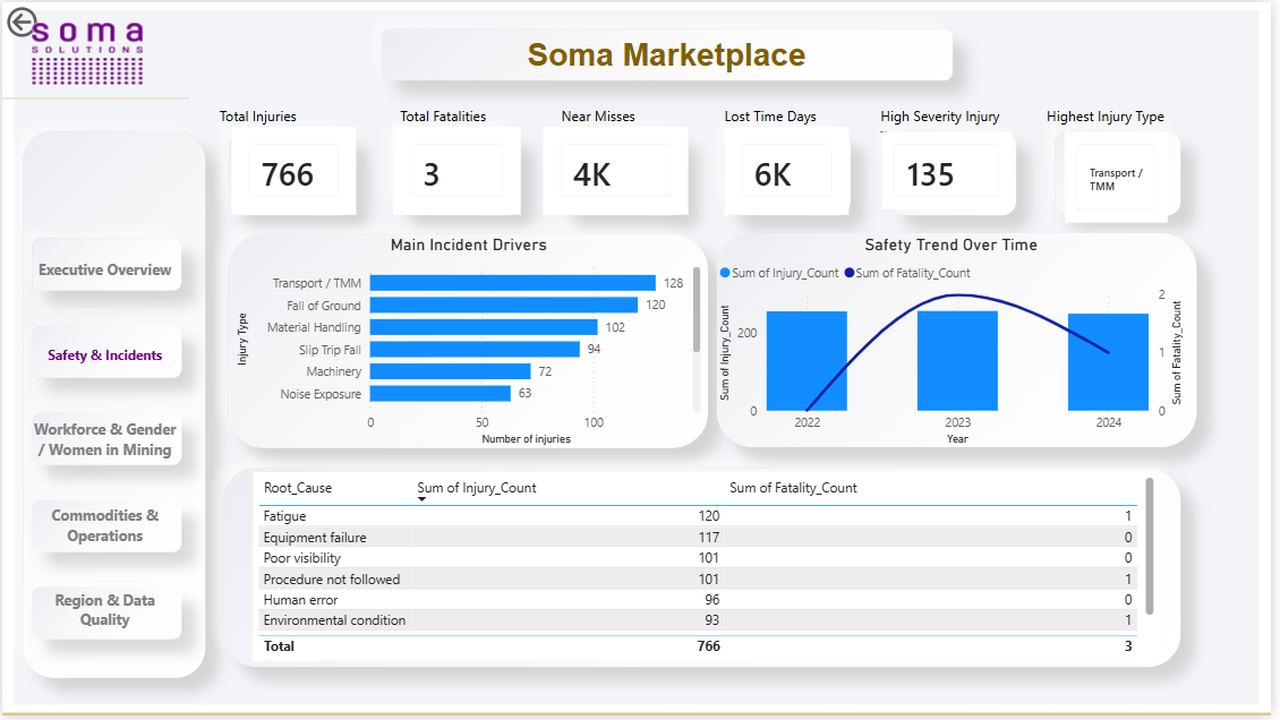Click the Poor visibility row
The height and width of the screenshot is (720, 1280).
click(698, 558)
